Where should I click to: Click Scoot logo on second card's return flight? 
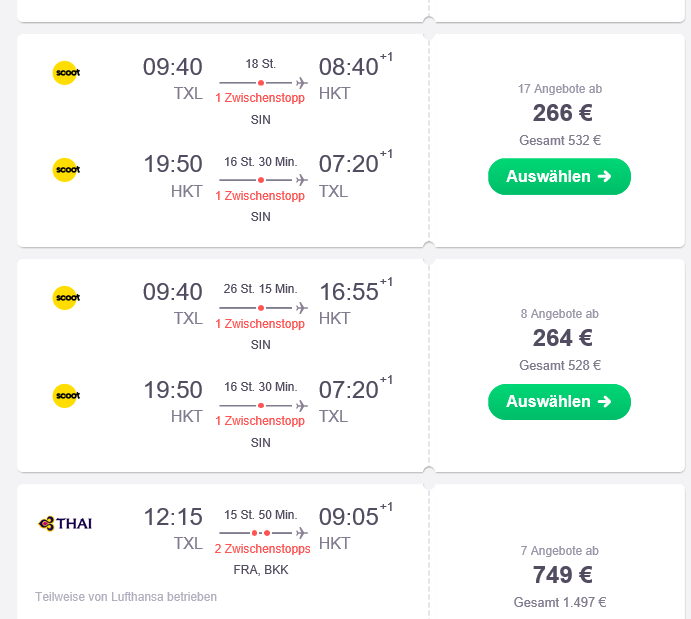67,395
